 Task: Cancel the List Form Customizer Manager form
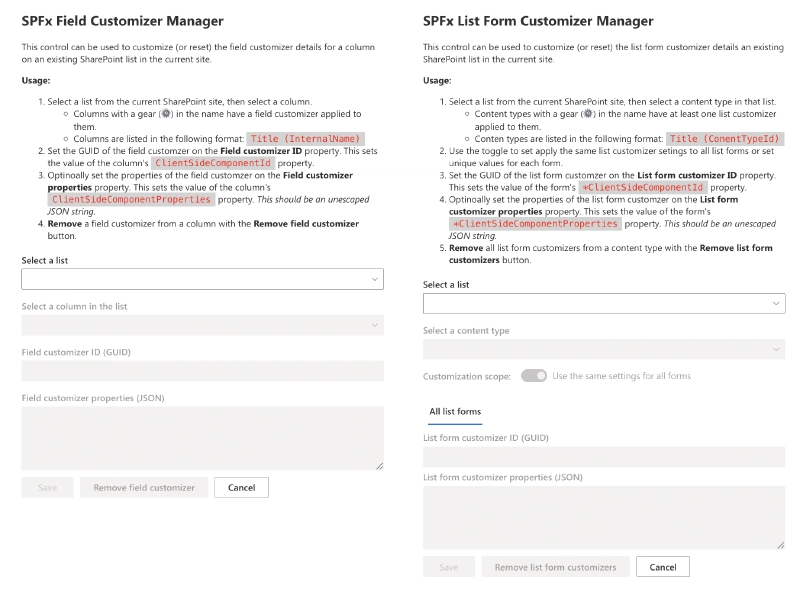pyautogui.click(x=663, y=567)
